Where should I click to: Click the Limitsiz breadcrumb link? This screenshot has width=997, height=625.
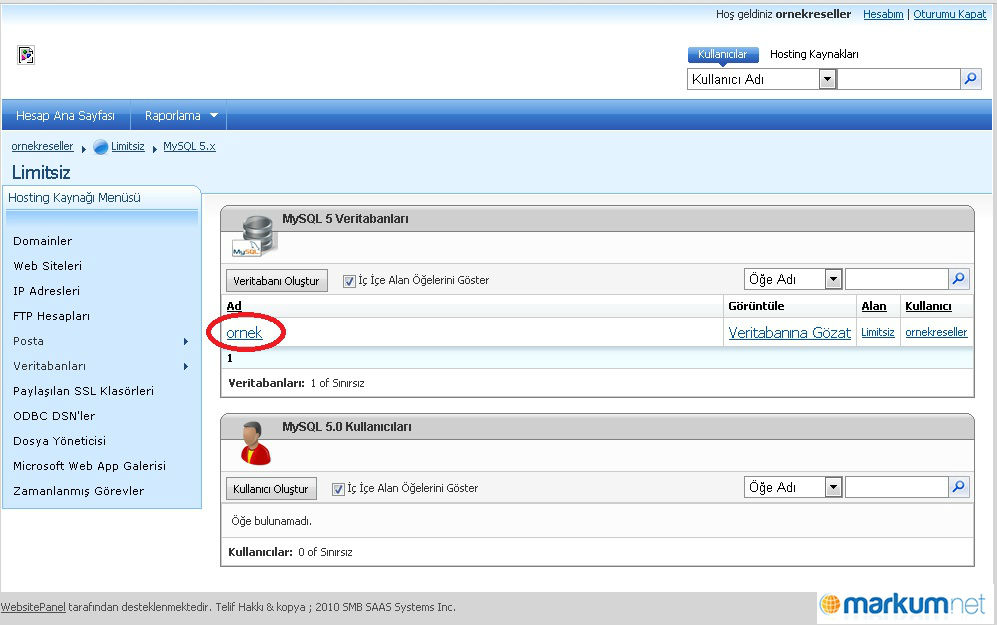point(128,146)
